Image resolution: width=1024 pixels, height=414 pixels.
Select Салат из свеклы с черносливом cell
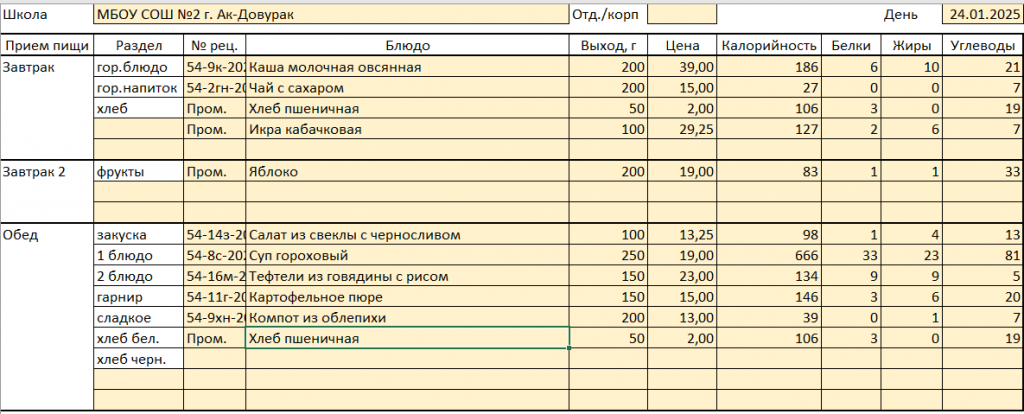407,235
